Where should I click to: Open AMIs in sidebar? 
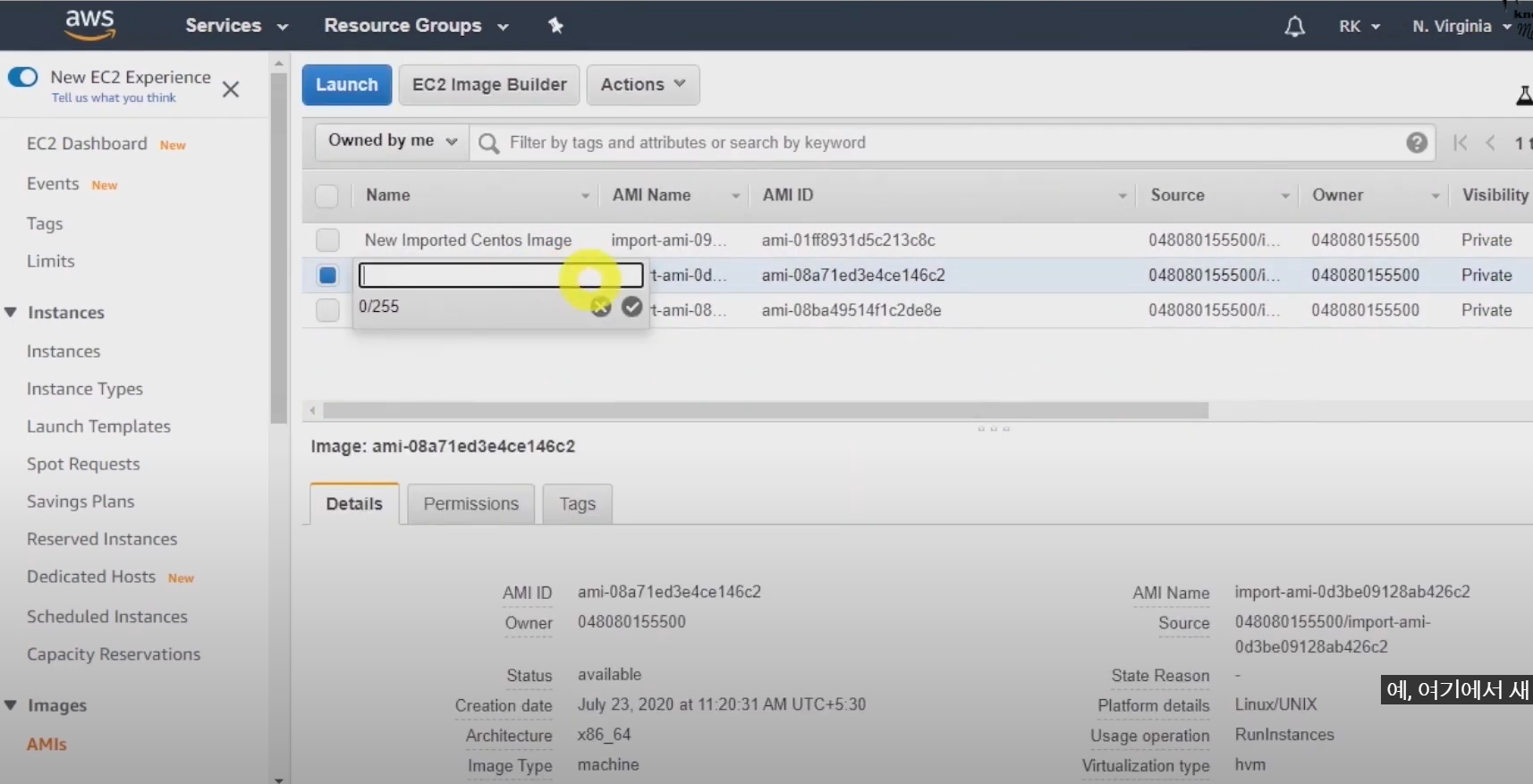pyautogui.click(x=47, y=744)
